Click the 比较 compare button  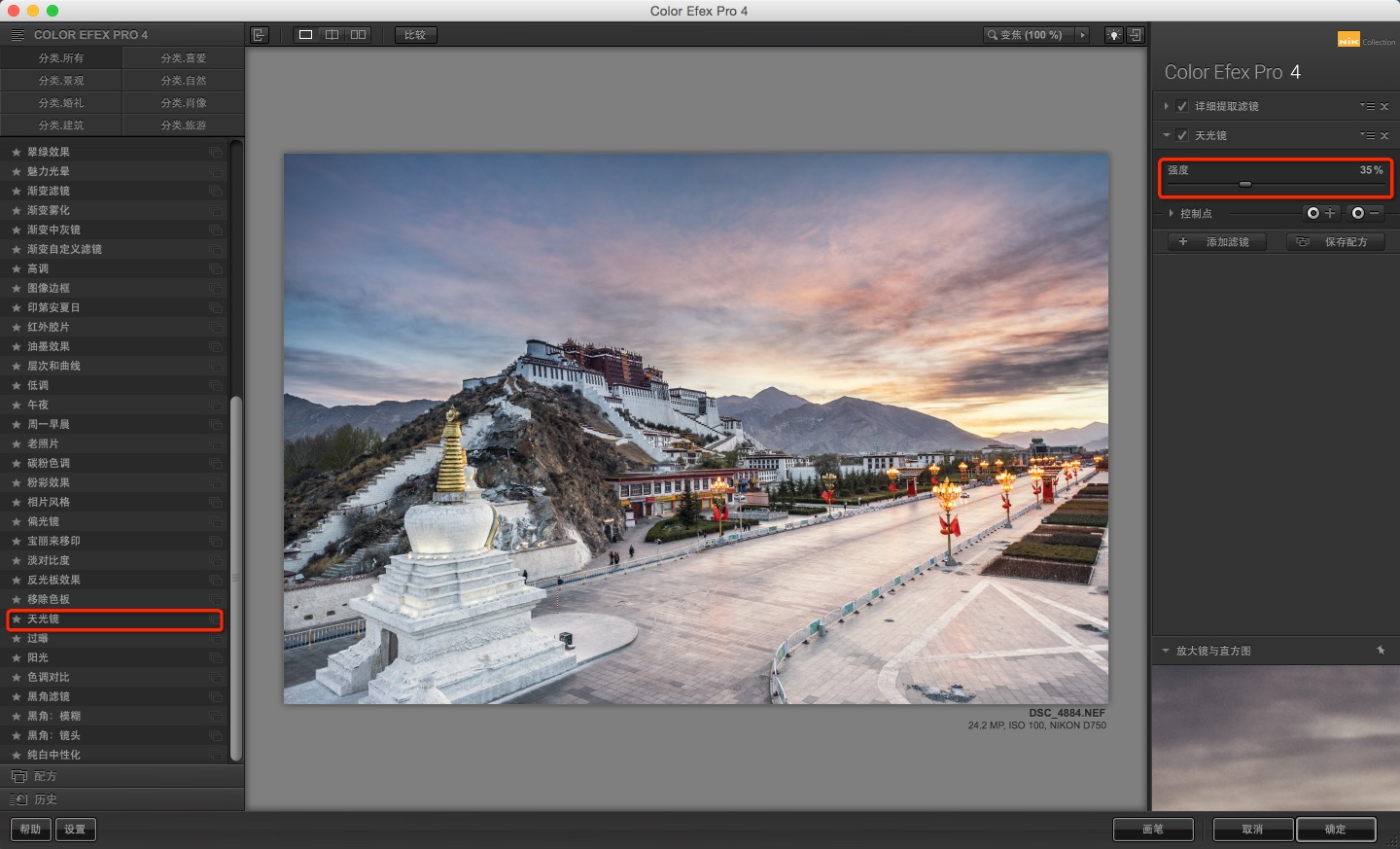click(416, 35)
